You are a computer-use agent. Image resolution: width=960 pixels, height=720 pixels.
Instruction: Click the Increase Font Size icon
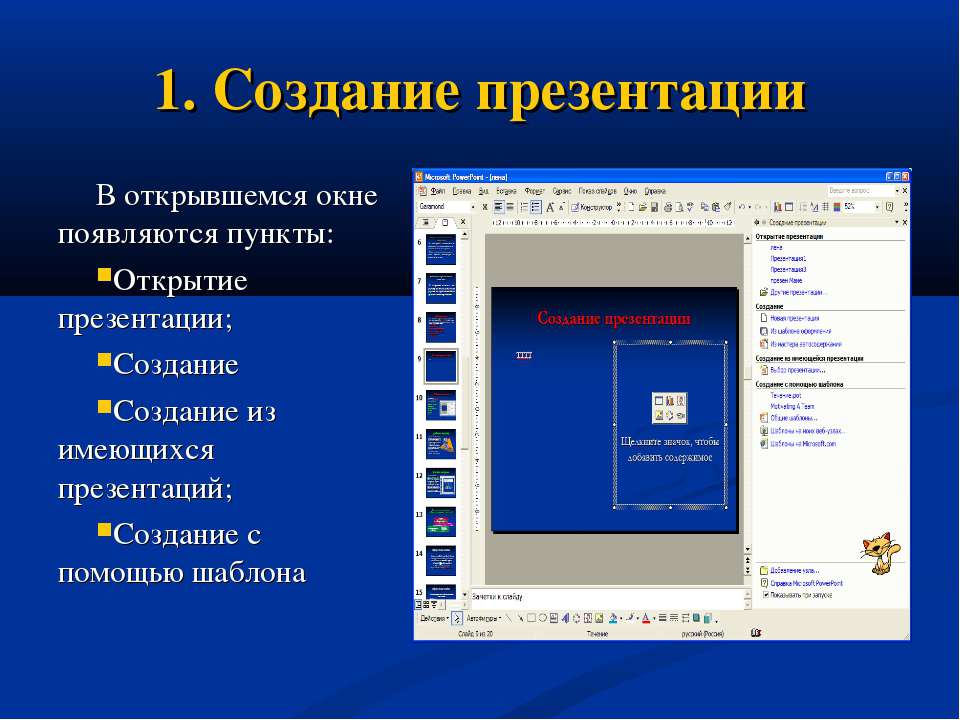pyautogui.click(x=550, y=208)
